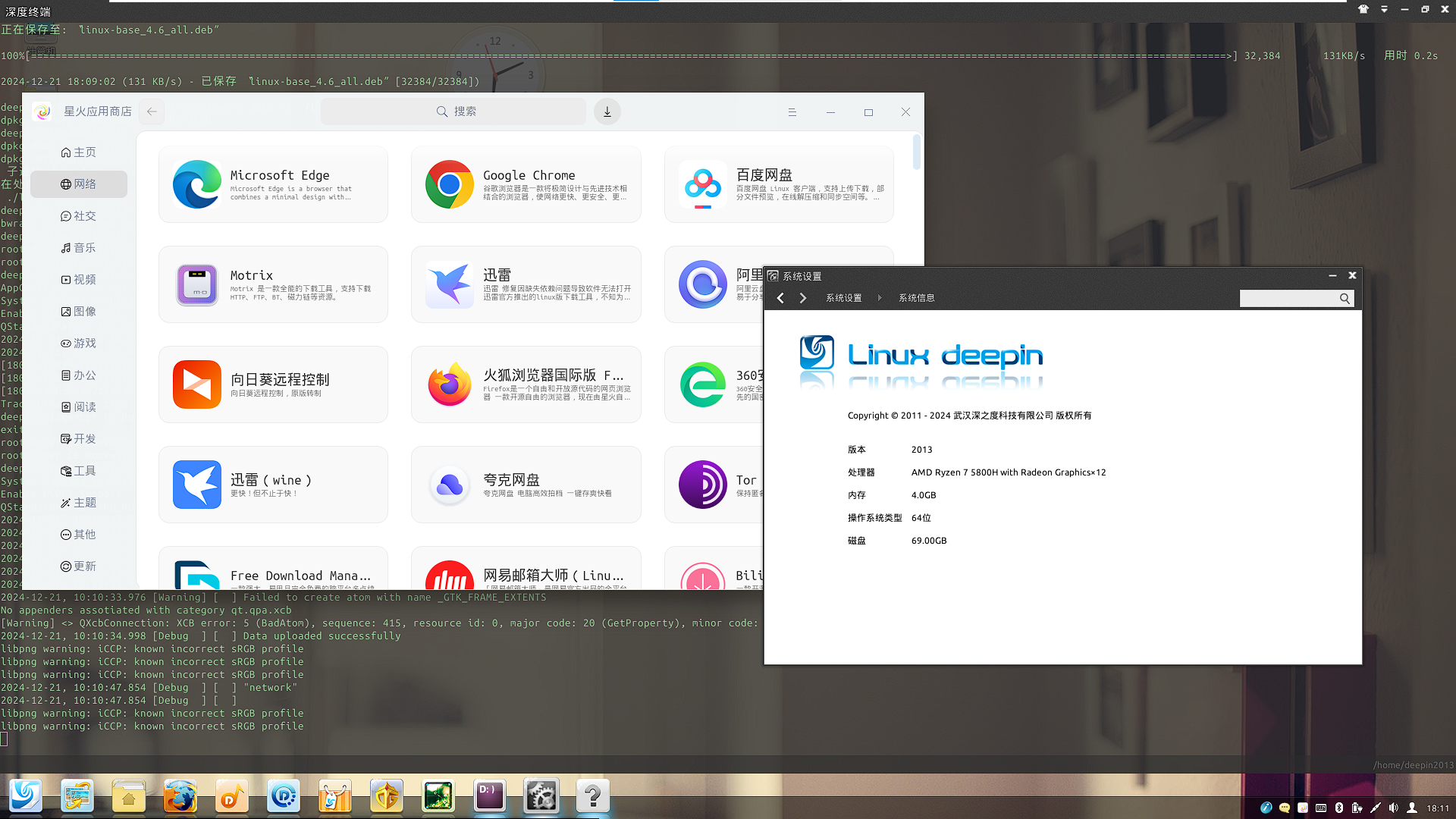Select 网络 category in the sidebar

pyautogui.click(x=79, y=184)
